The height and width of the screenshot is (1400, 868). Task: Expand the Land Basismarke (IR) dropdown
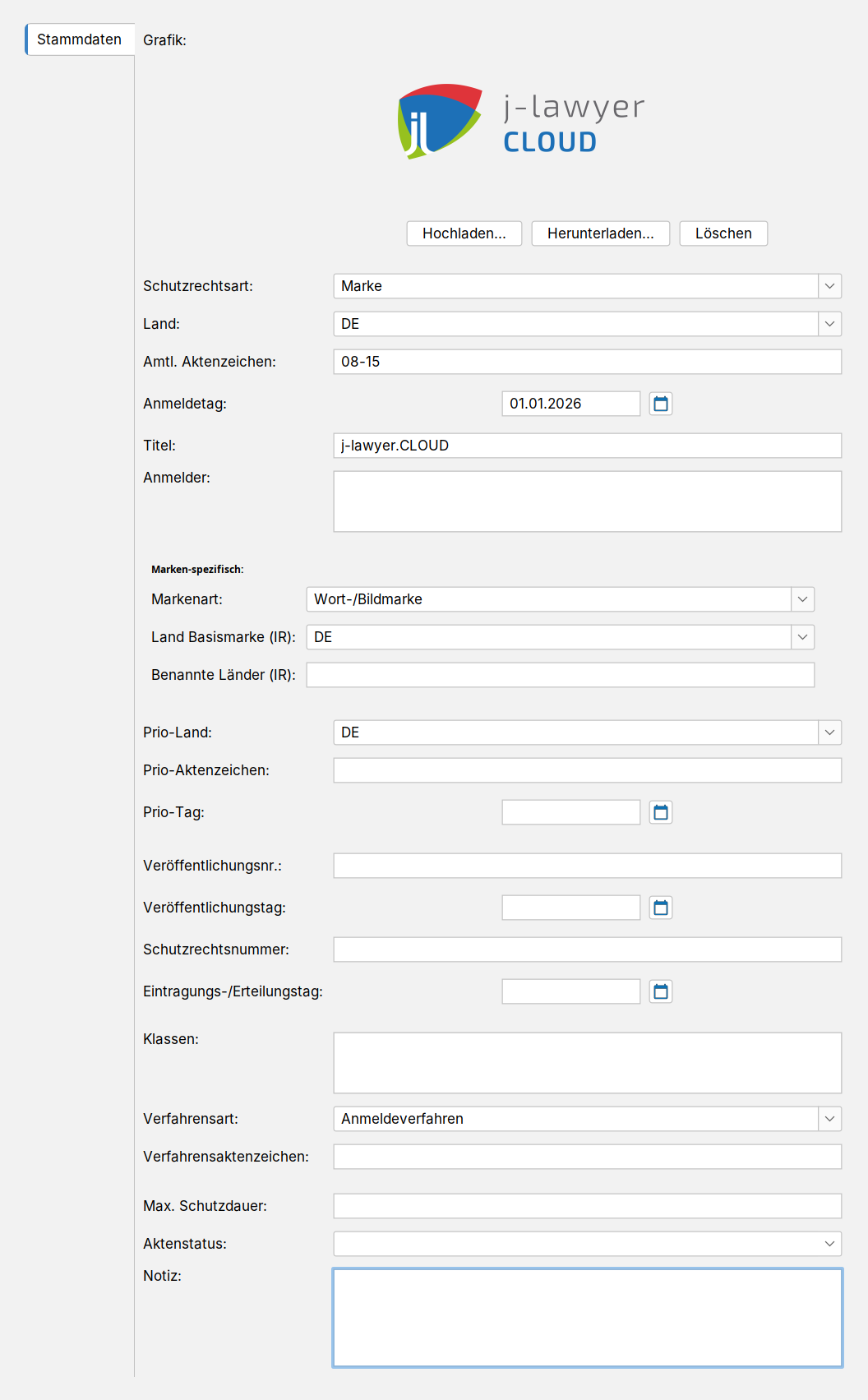[802, 637]
